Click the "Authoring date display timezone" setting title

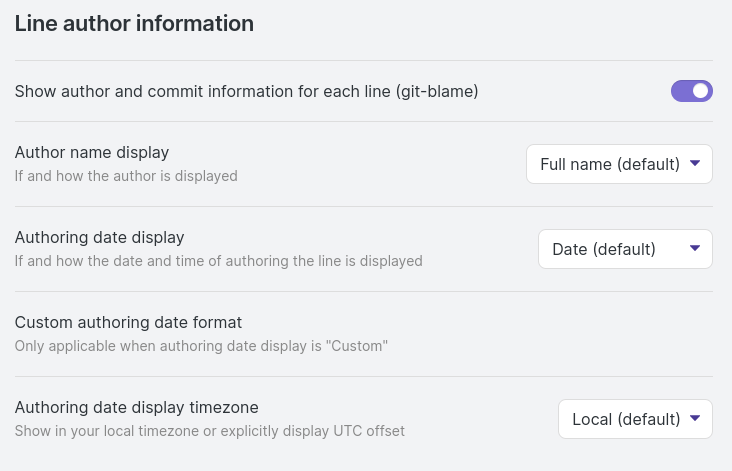[x=136, y=407]
